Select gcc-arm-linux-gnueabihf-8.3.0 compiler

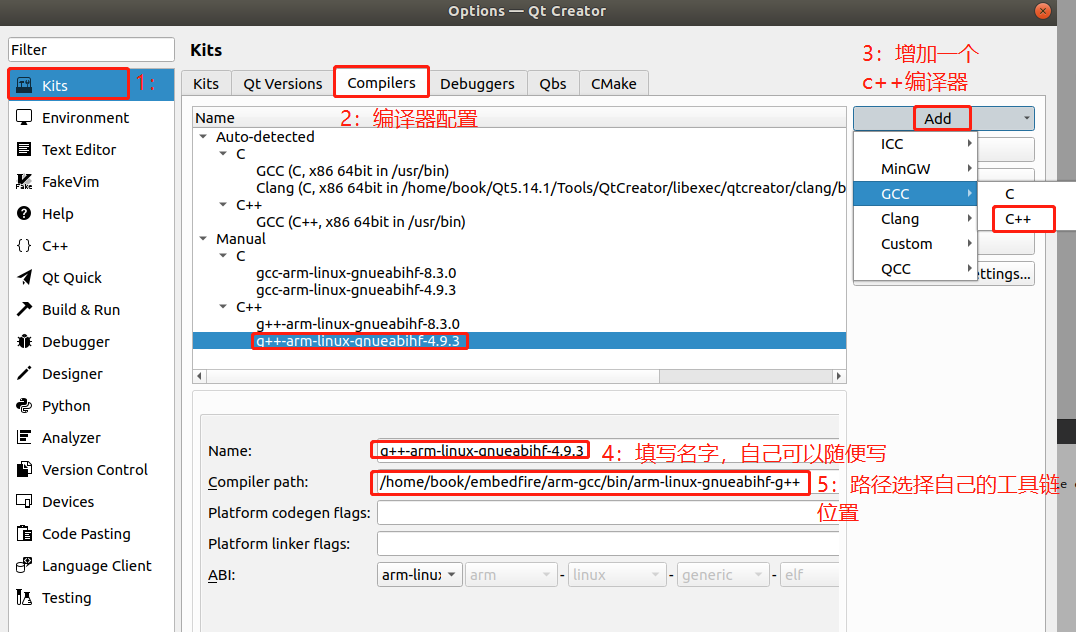(x=356, y=273)
